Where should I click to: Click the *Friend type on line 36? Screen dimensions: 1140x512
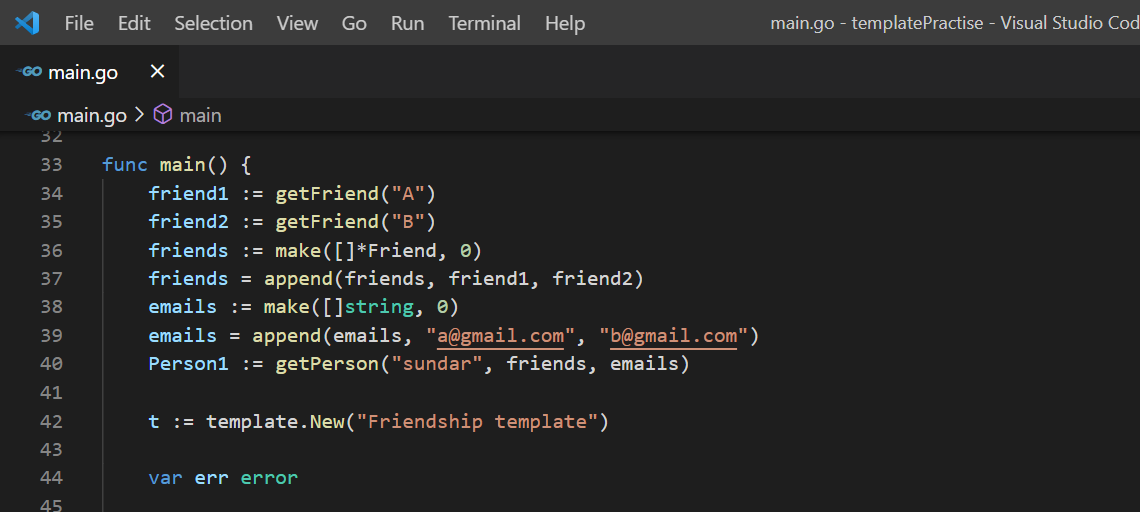click(396, 251)
